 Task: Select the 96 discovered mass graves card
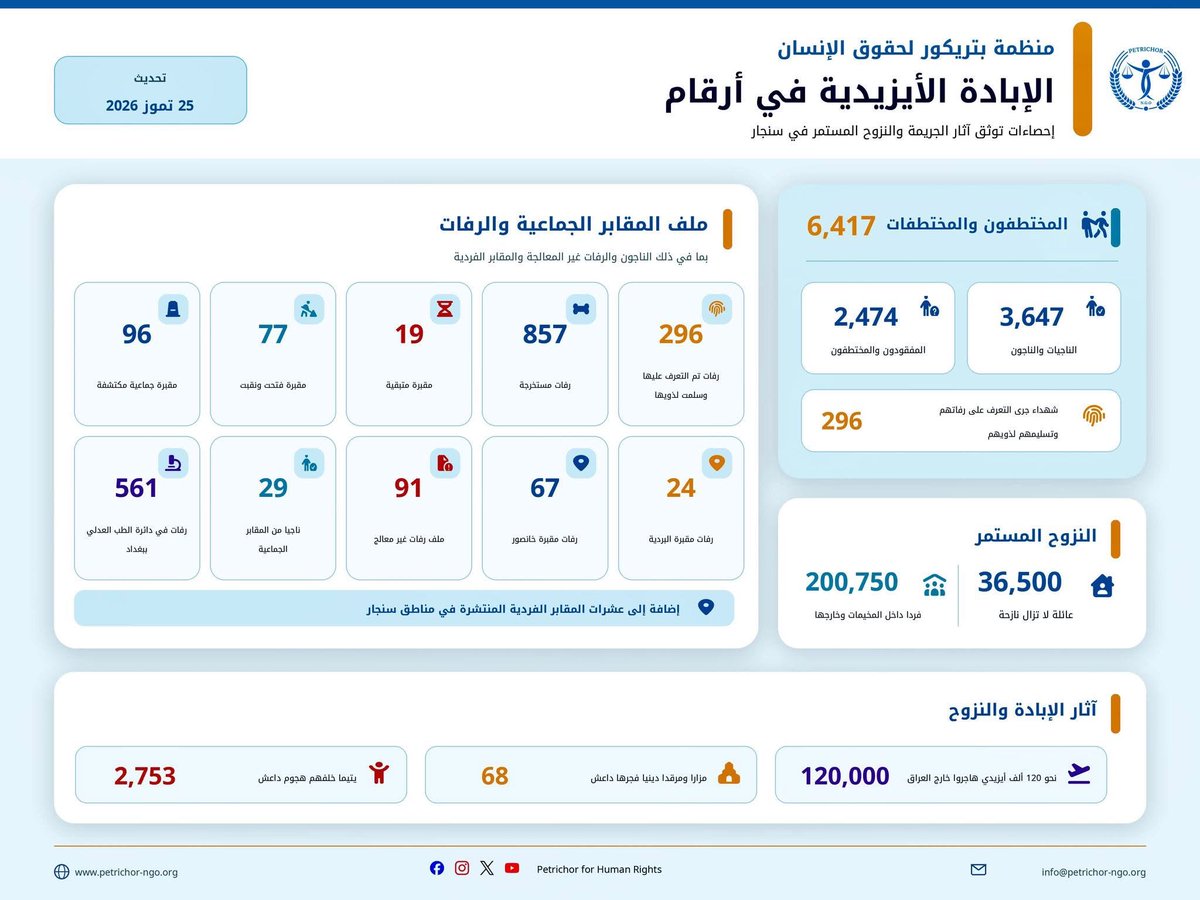[137, 354]
